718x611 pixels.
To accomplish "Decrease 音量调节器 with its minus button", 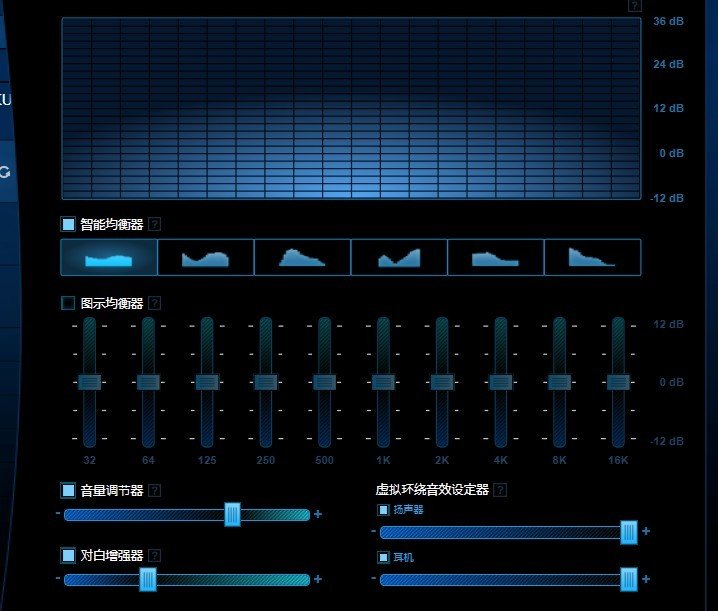I will coord(58,513).
